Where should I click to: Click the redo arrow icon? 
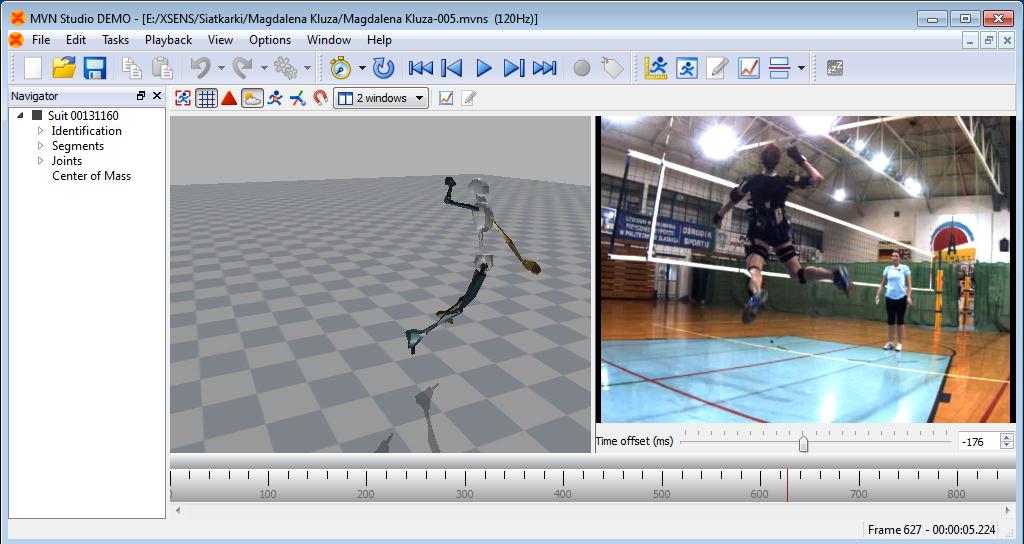click(x=243, y=67)
